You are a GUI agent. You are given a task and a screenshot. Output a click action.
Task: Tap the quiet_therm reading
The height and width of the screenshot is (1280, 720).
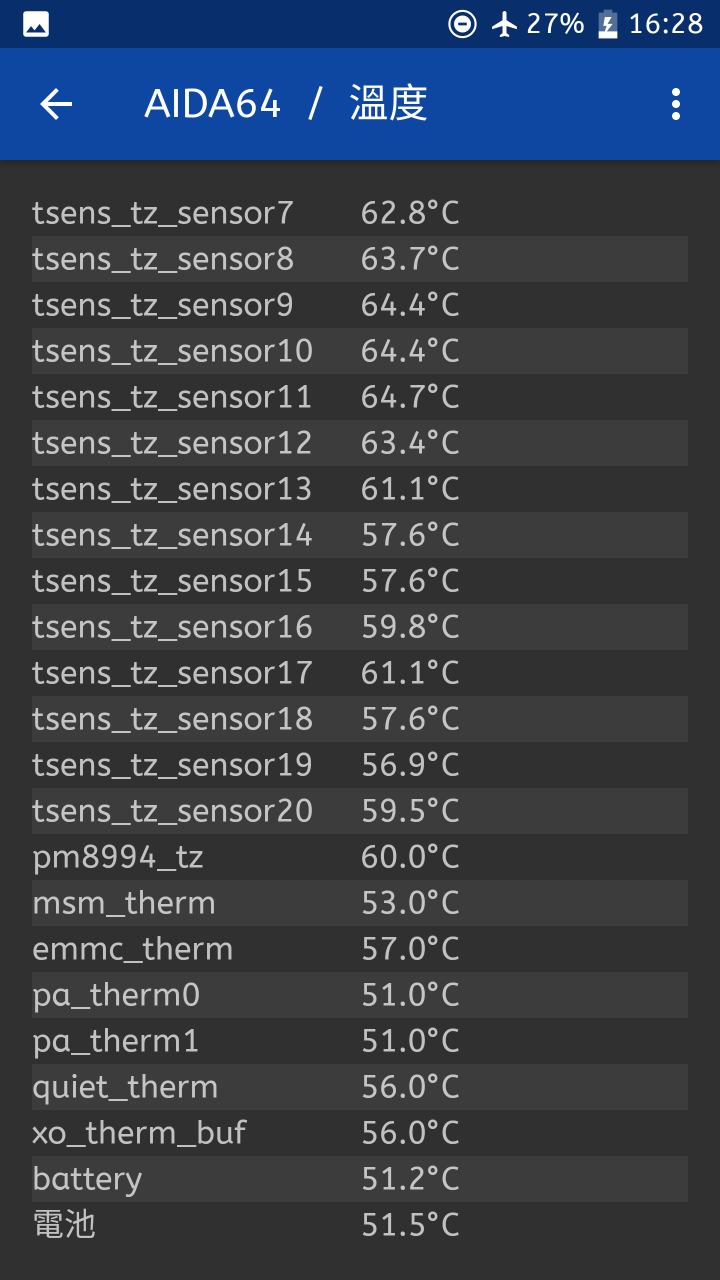(410, 1087)
